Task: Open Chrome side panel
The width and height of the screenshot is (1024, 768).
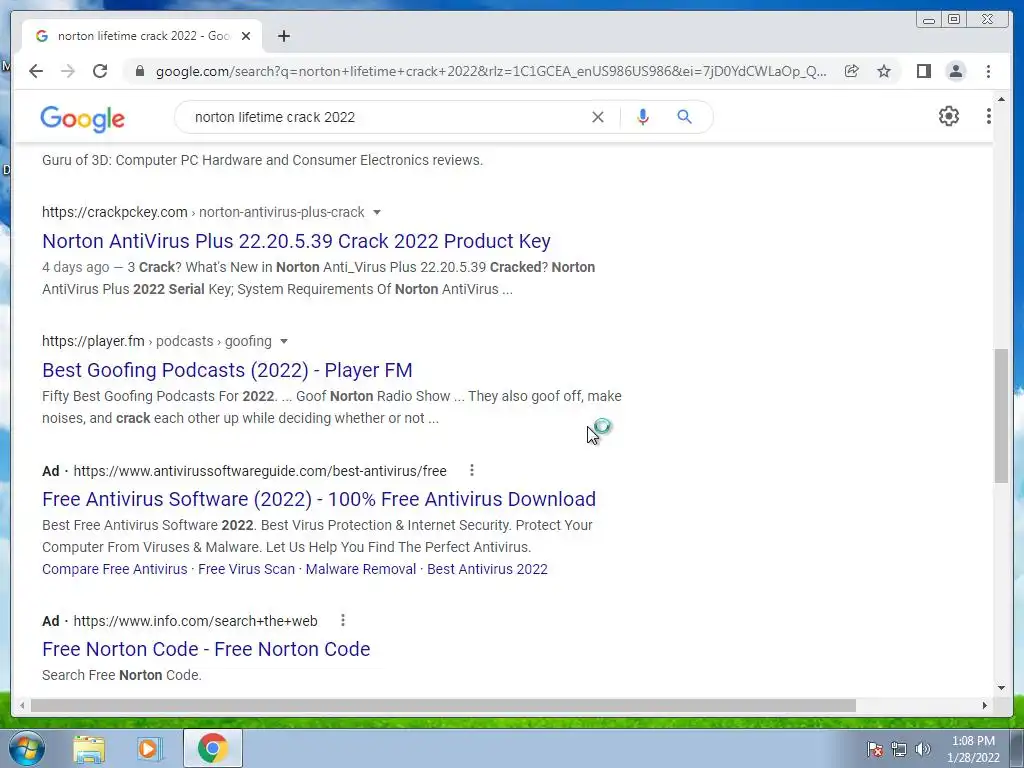Action: (923, 71)
